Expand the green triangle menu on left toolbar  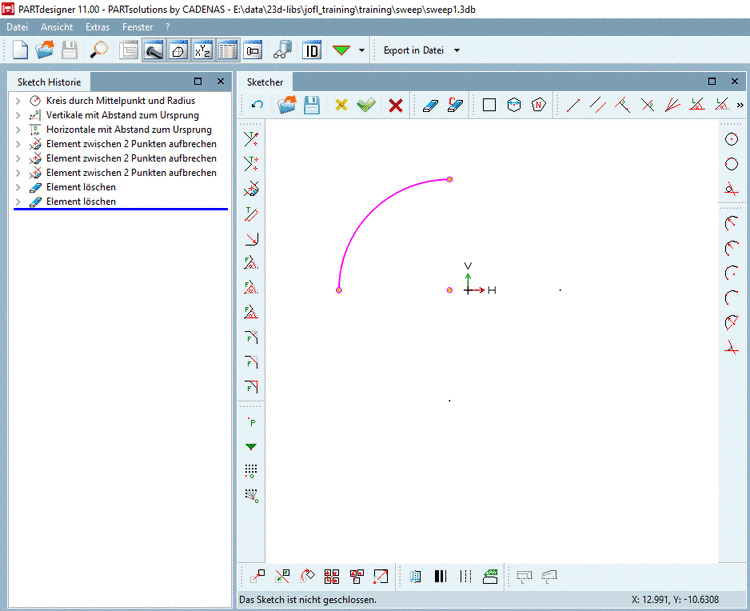point(251,446)
